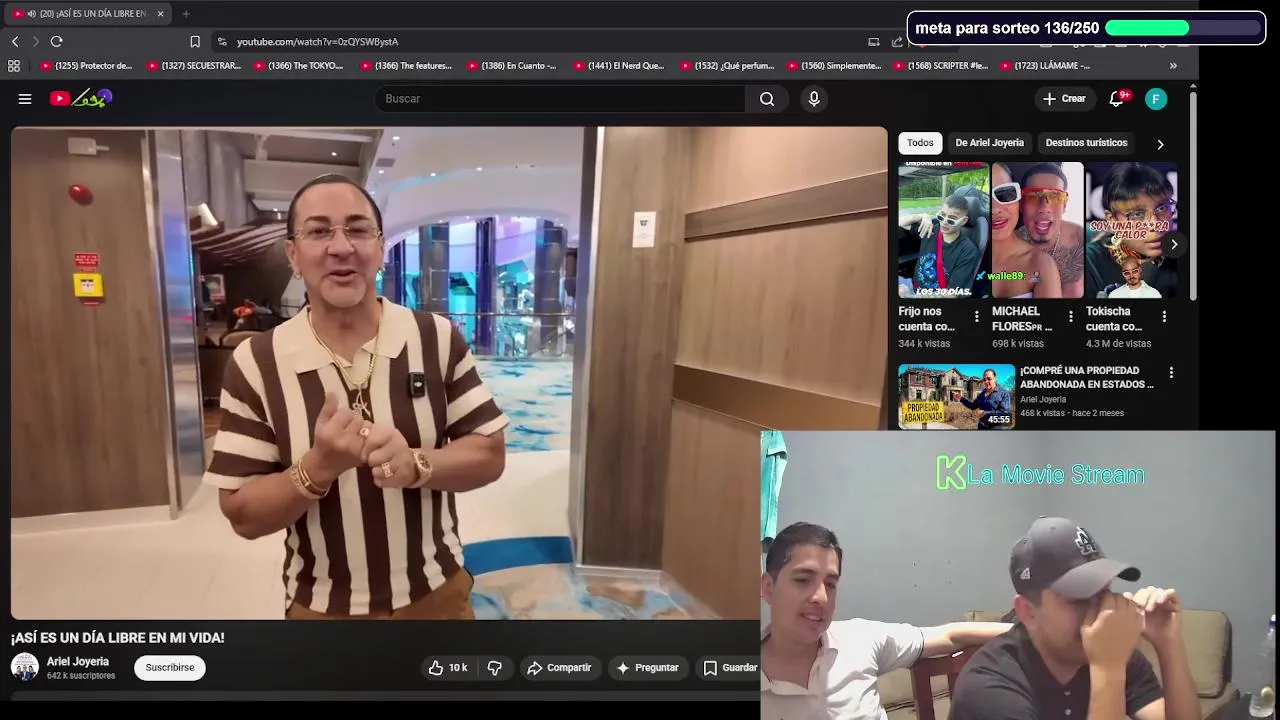Go back using the browser back arrow
Image resolution: width=1280 pixels, height=720 pixels.
tap(15, 41)
